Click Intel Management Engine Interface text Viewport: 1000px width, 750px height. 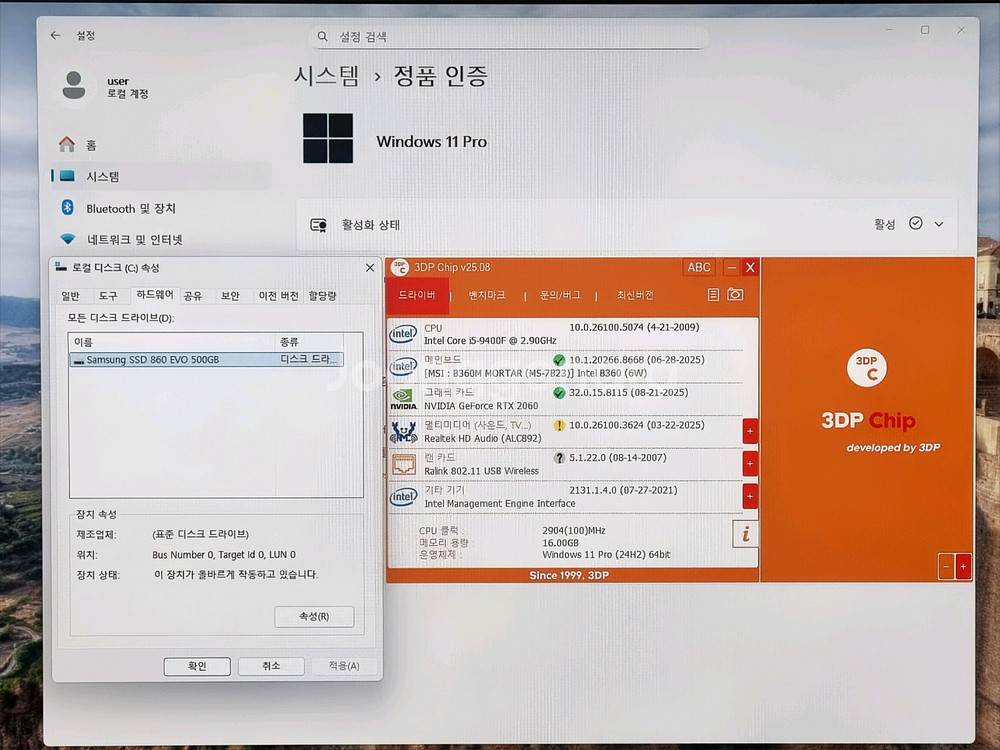click(x=499, y=504)
